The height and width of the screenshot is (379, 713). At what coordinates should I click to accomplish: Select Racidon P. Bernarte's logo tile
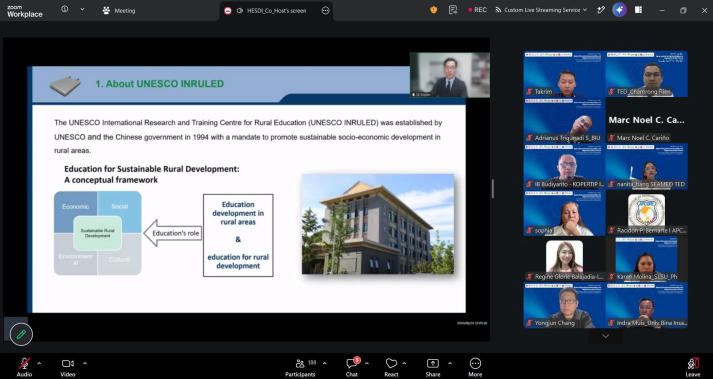[647, 213]
